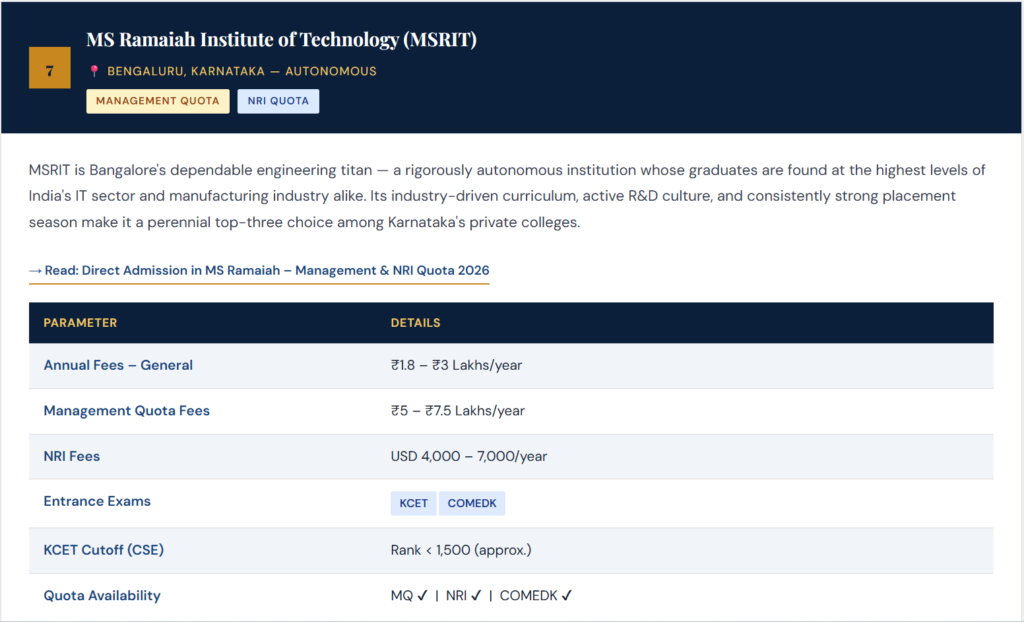
Task: Click the pink location pin icon
Action: [x=93, y=71]
